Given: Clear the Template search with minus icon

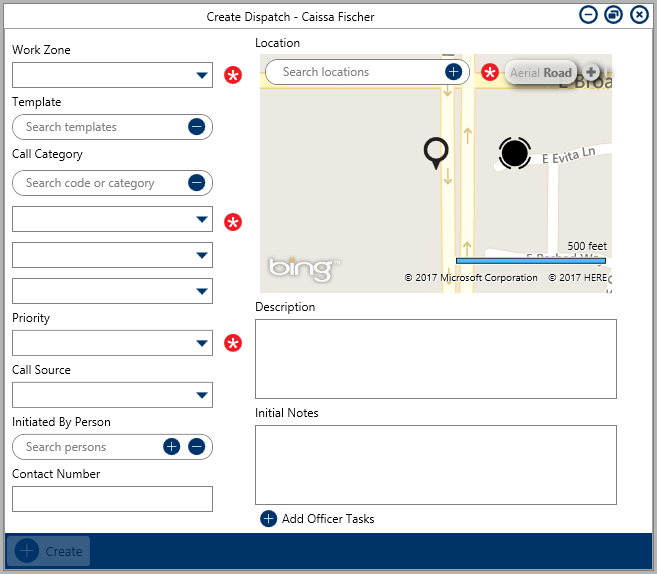Looking at the screenshot, I should 196,127.
